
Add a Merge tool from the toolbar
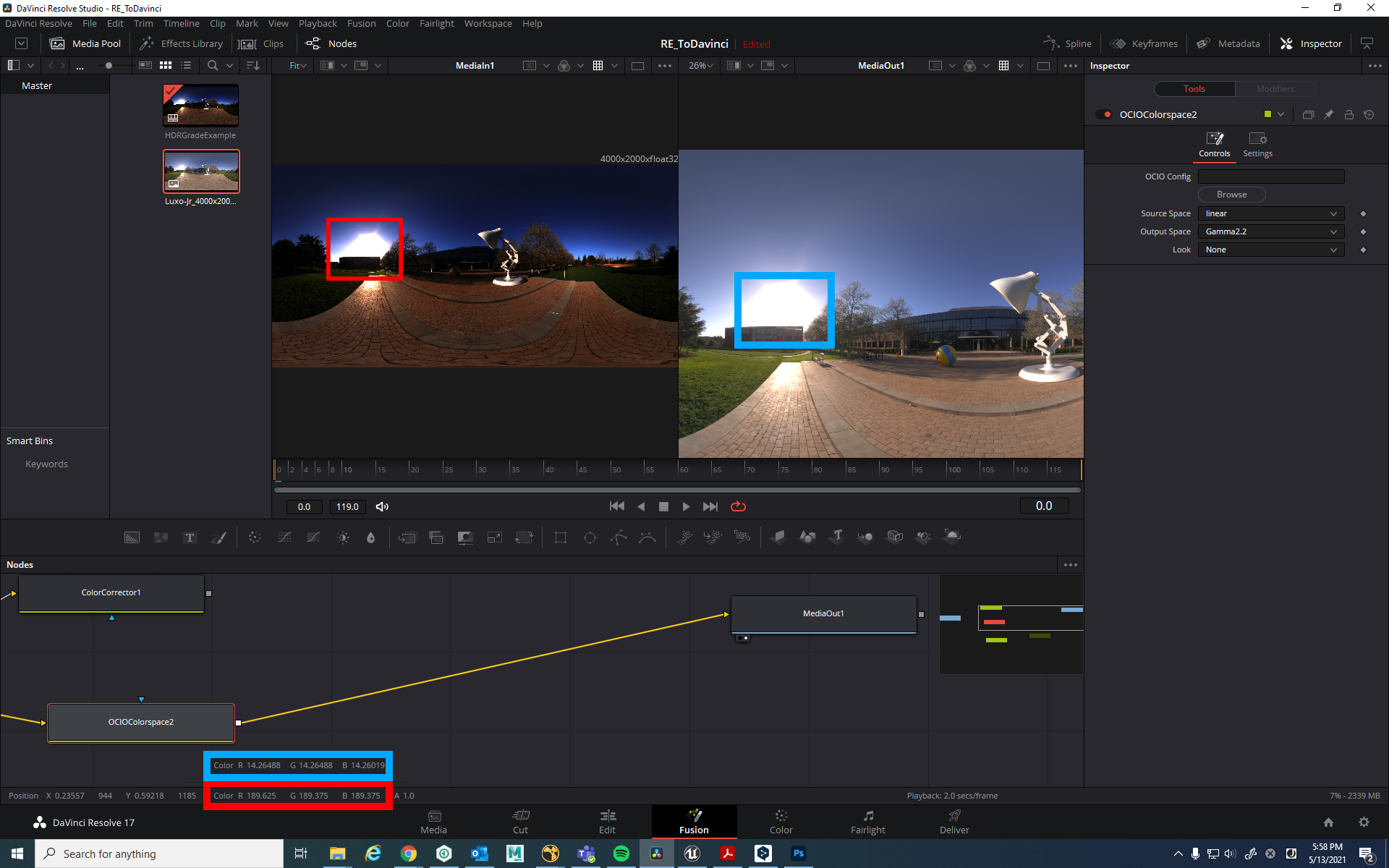(x=407, y=537)
